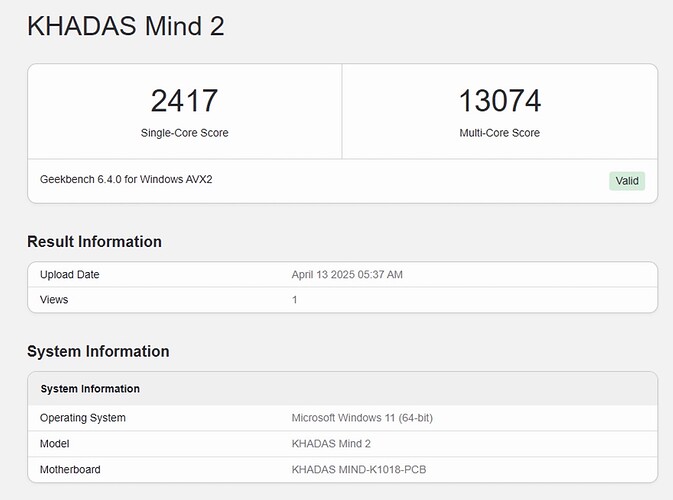
Task: Click the Result Information heading
Action: pyautogui.click(x=94, y=241)
